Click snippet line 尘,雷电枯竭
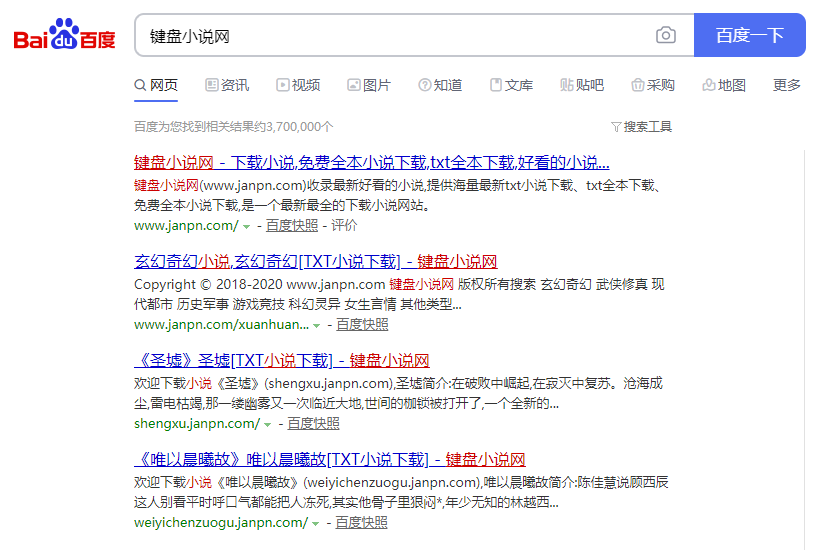 [346, 403]
